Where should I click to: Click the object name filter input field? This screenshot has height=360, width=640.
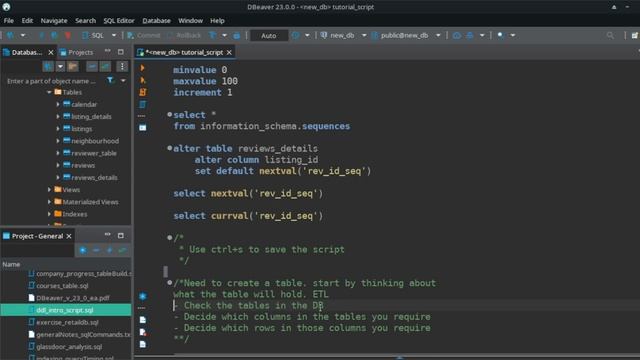pos(54,81)
